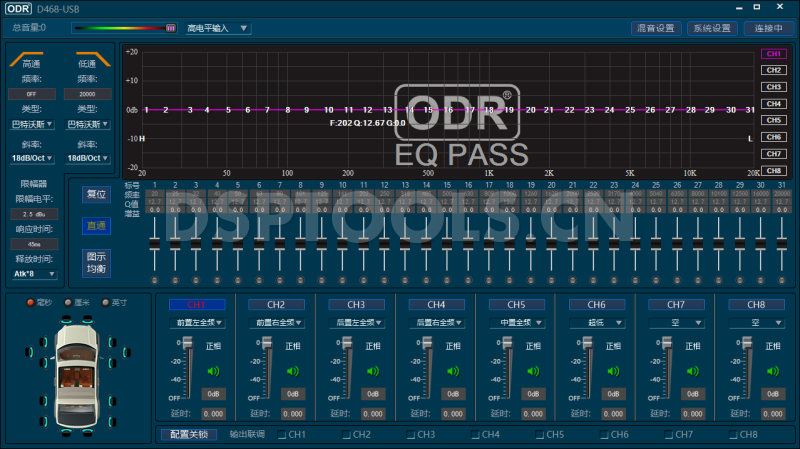Image resolution: width=800 pixels, height=449 pixels.
Task: Mute CH4 with its green speaker icon
Action: (453, 371)
